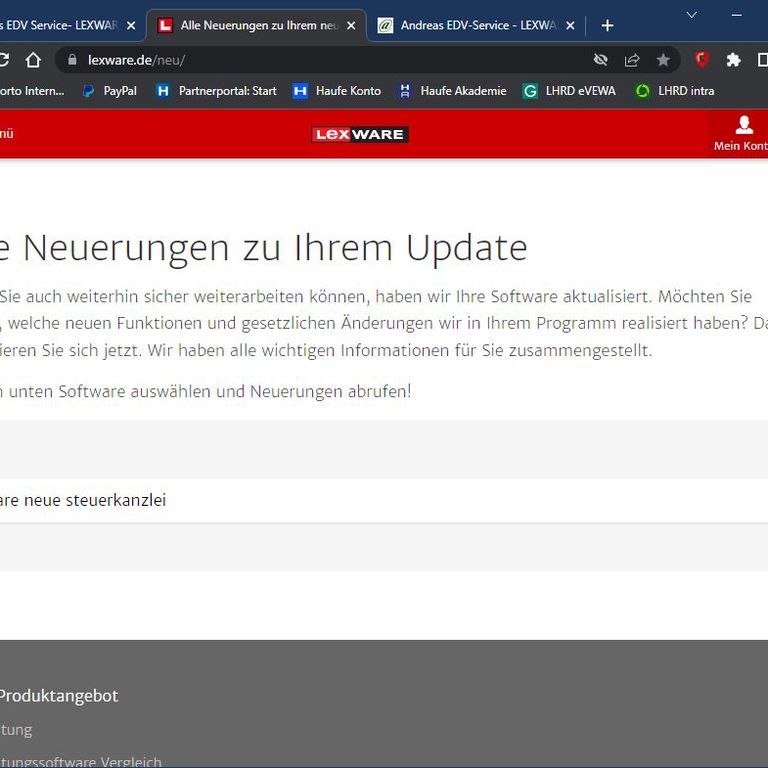The height and width of the screenshot is (768, 768).
Task: Click the 'Produktangebot' footer heading
Action: pyautogui.click(x=58, y=696)
